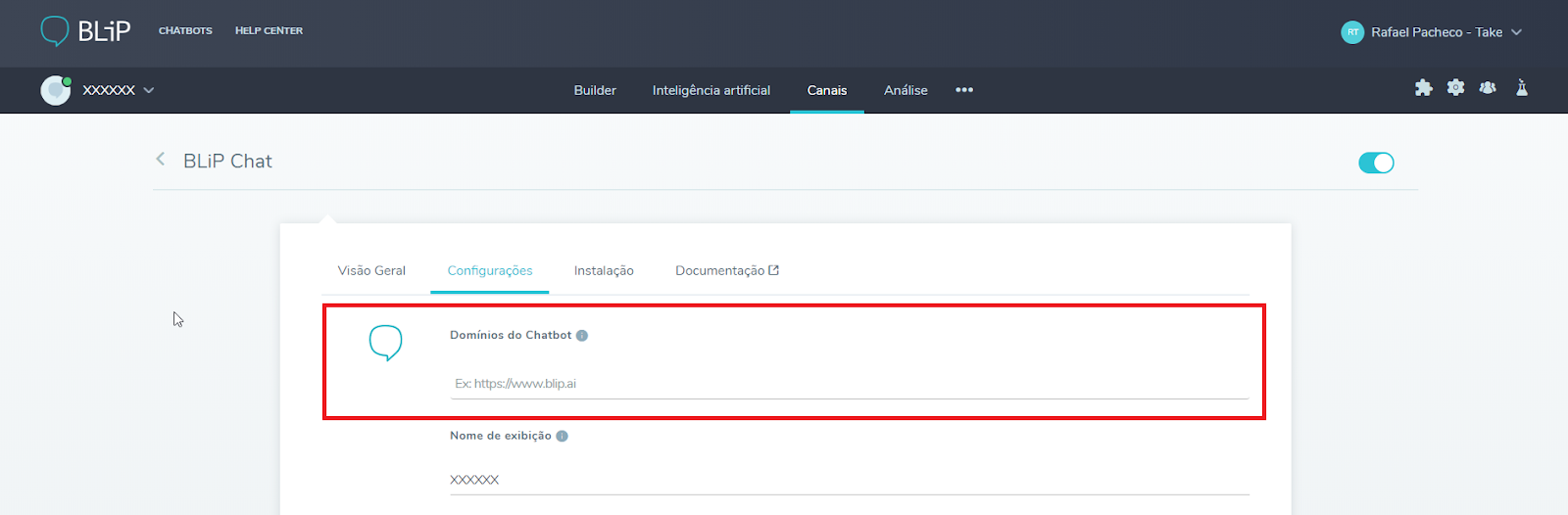Click the info icon beside Domínios do Chatbot
This screenshot has width=1568, height=515.
pos(582,335)
